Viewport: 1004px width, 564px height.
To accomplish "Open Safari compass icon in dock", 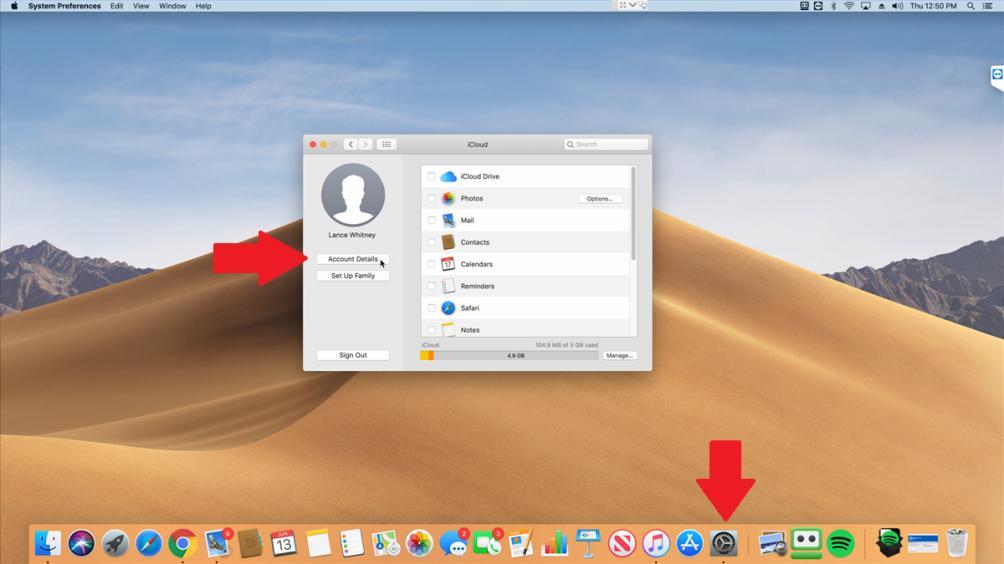I will [149, 544].
